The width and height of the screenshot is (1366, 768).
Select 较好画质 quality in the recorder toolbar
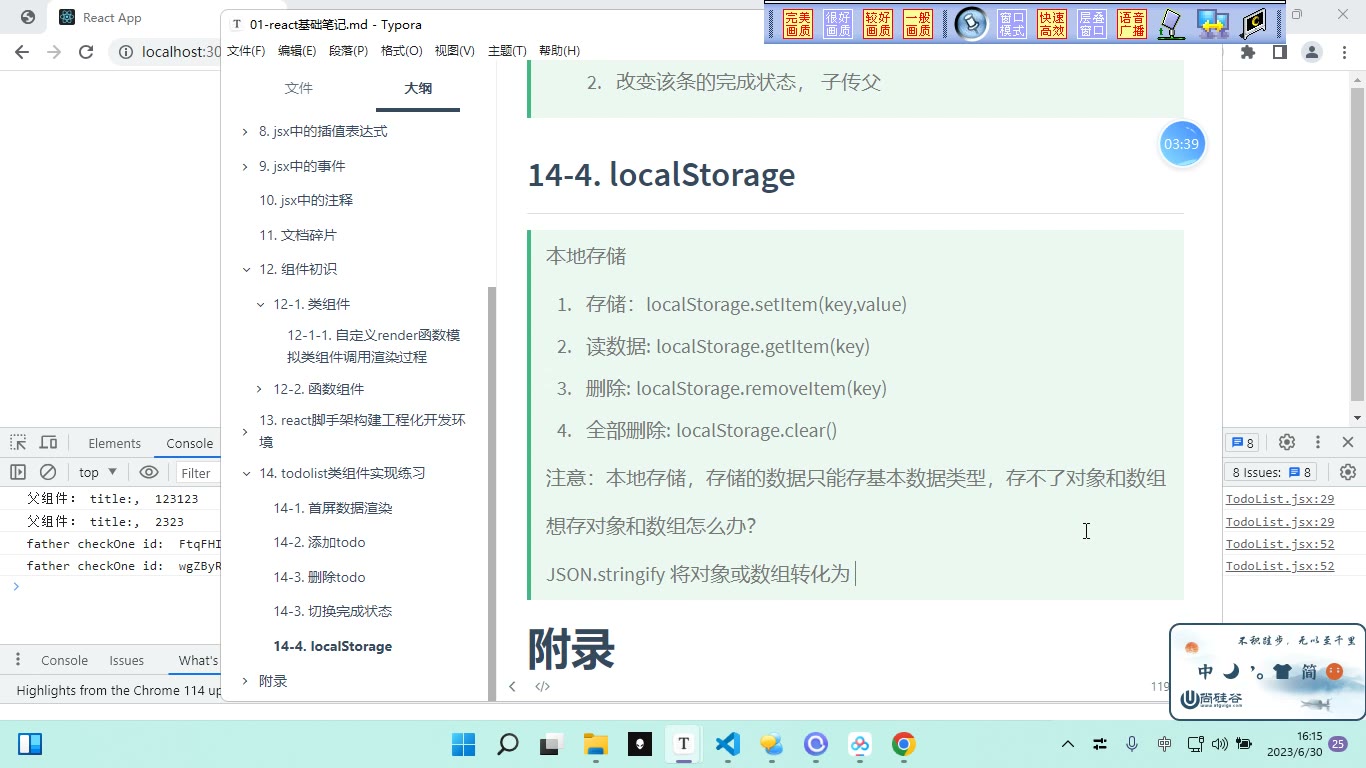point(878,24)
